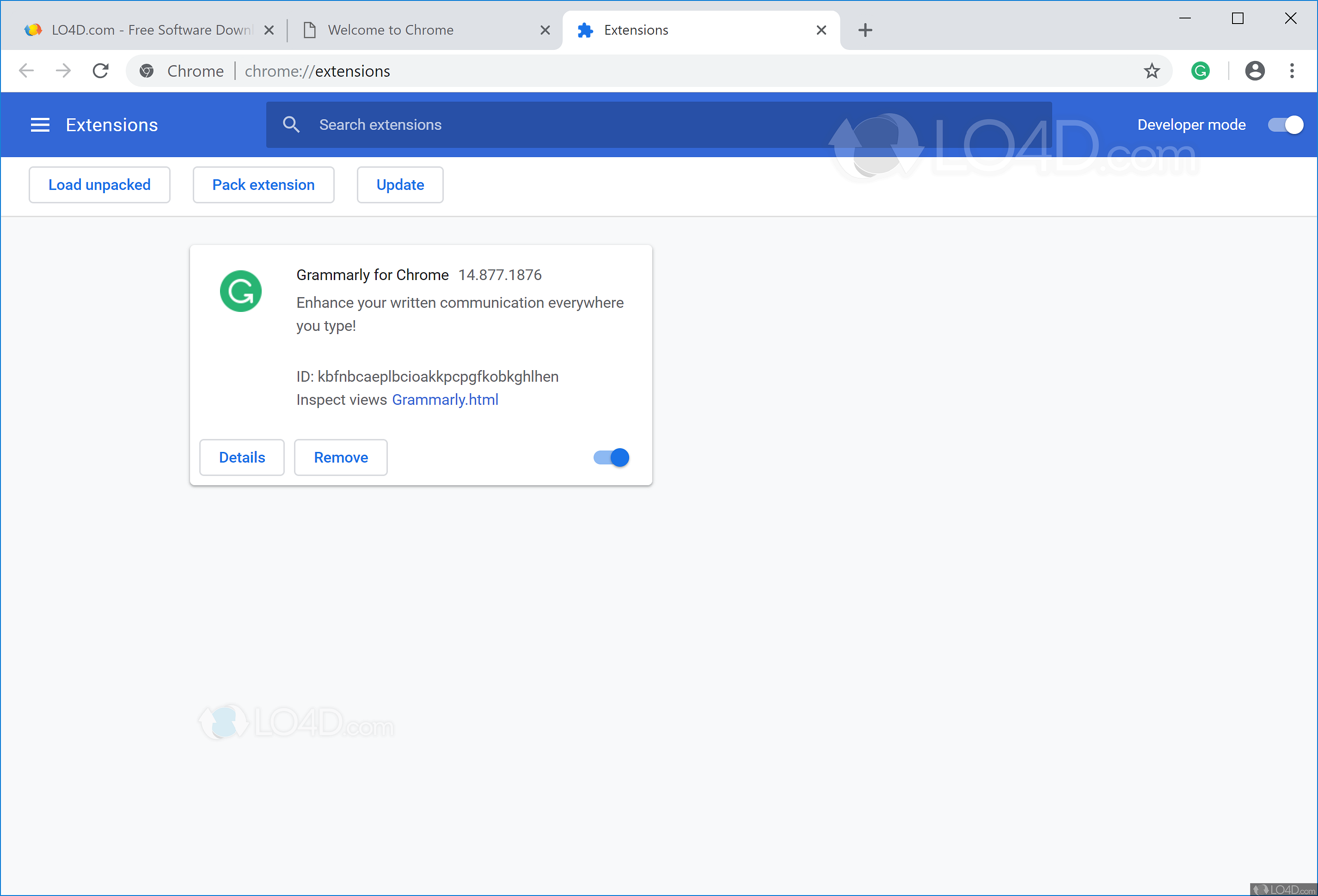Click the Chrome site info icon in address bar
Image resolution: width=1318 pixels, height=896 pixels.
pos(147,71)
